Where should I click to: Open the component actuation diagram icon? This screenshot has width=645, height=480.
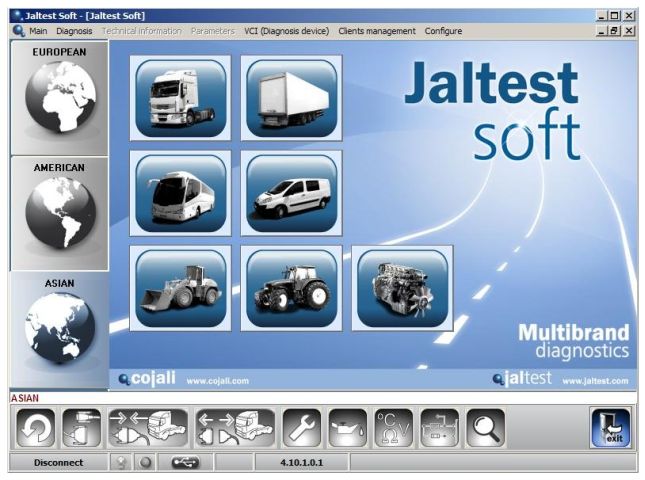tap(440, 428)
